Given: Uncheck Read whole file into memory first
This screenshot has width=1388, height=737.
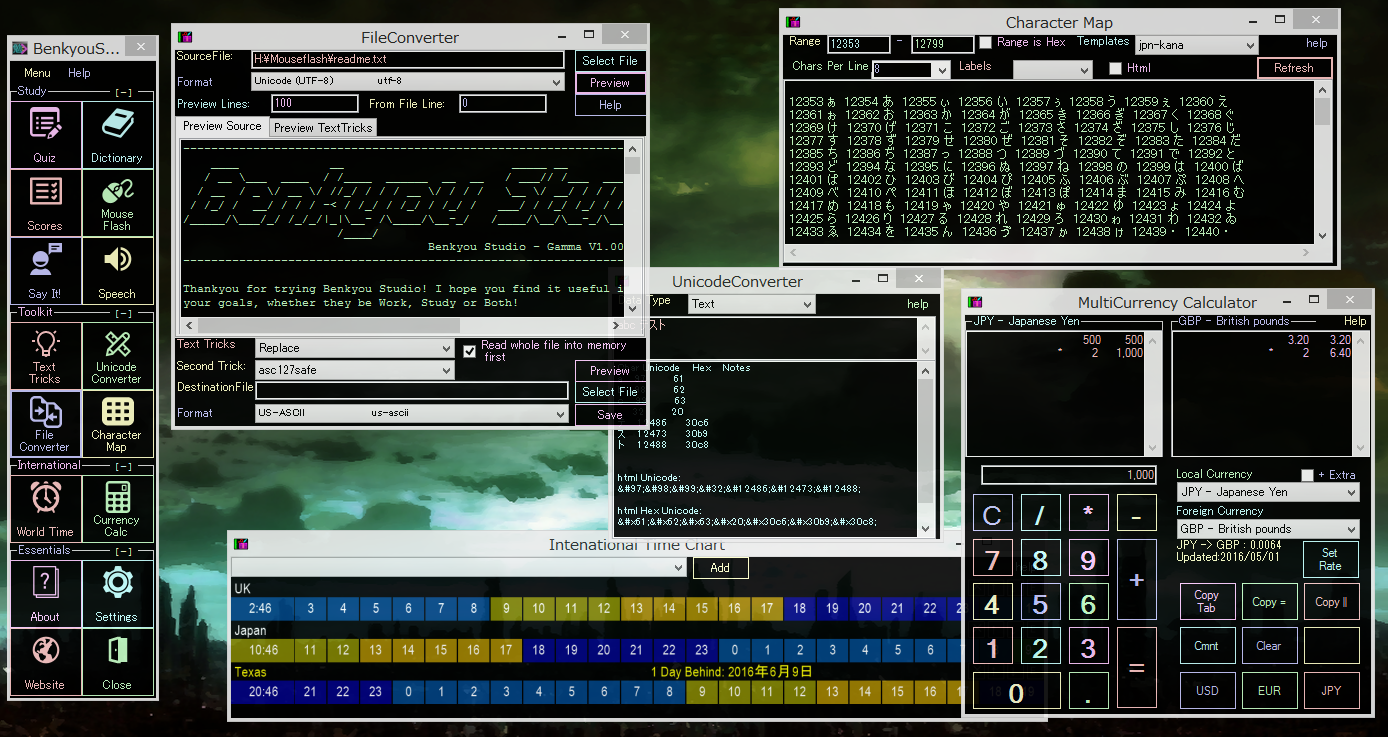Looking at the screenshot, I should tap(470, 350).
